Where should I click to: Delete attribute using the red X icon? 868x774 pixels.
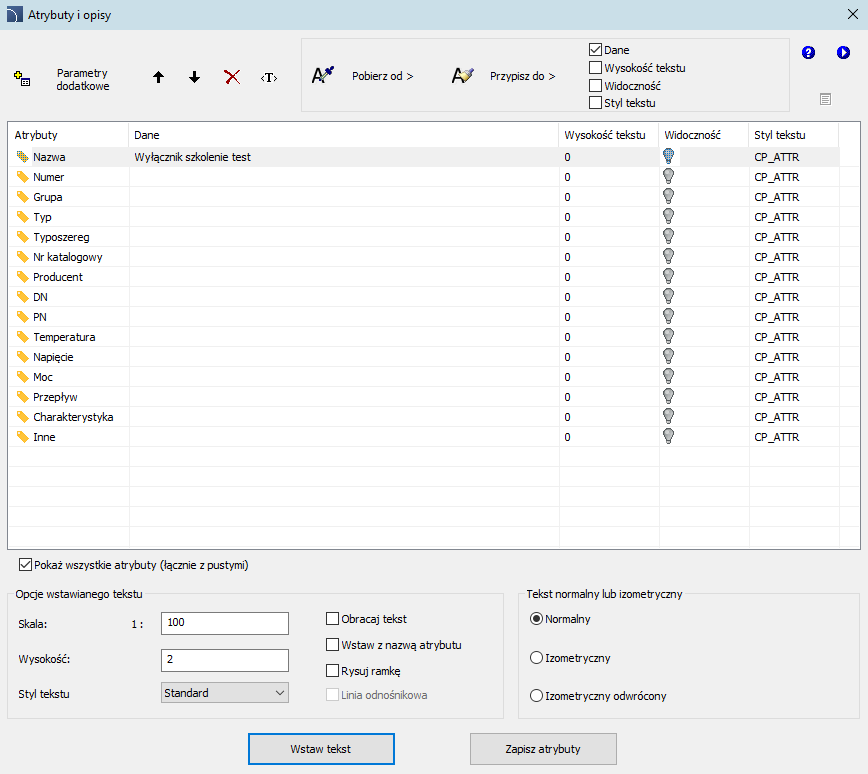tap(232, 77)
